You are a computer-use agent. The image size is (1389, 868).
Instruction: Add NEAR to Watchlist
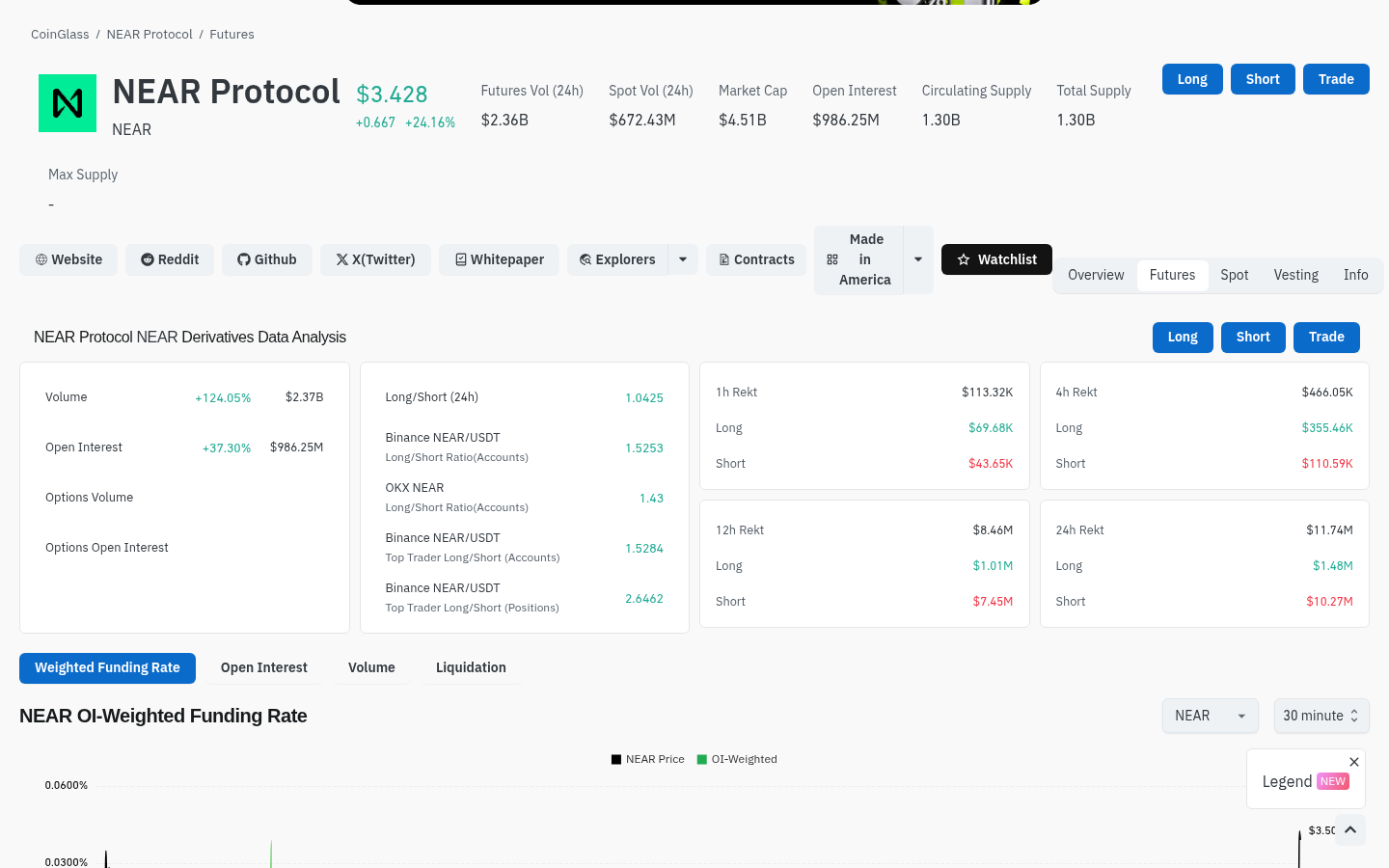tap(996, 259)
